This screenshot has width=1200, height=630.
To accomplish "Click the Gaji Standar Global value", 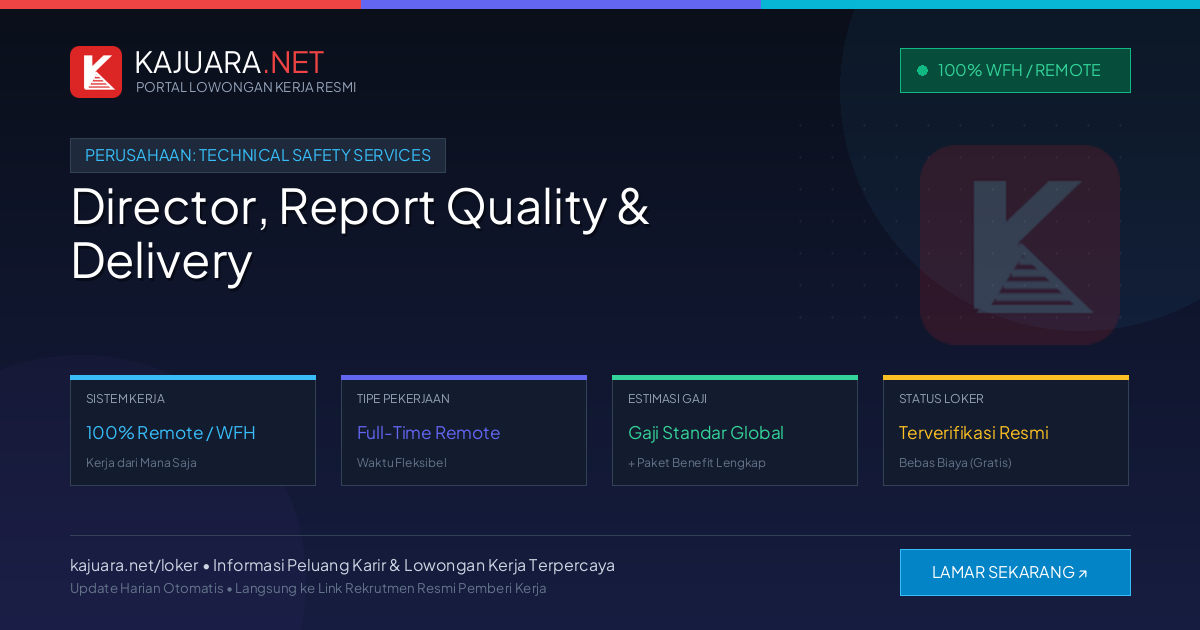I will (x=706, y=433).
